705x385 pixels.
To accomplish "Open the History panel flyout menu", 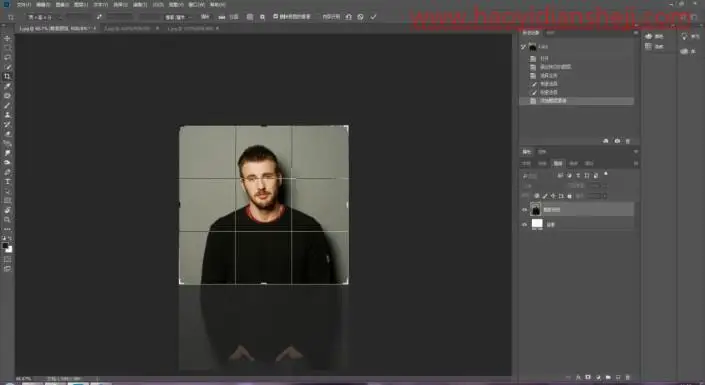I will 635,33.
